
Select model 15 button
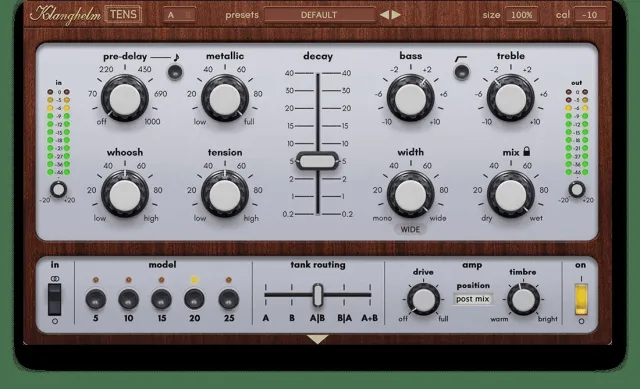tap(162, 299)
